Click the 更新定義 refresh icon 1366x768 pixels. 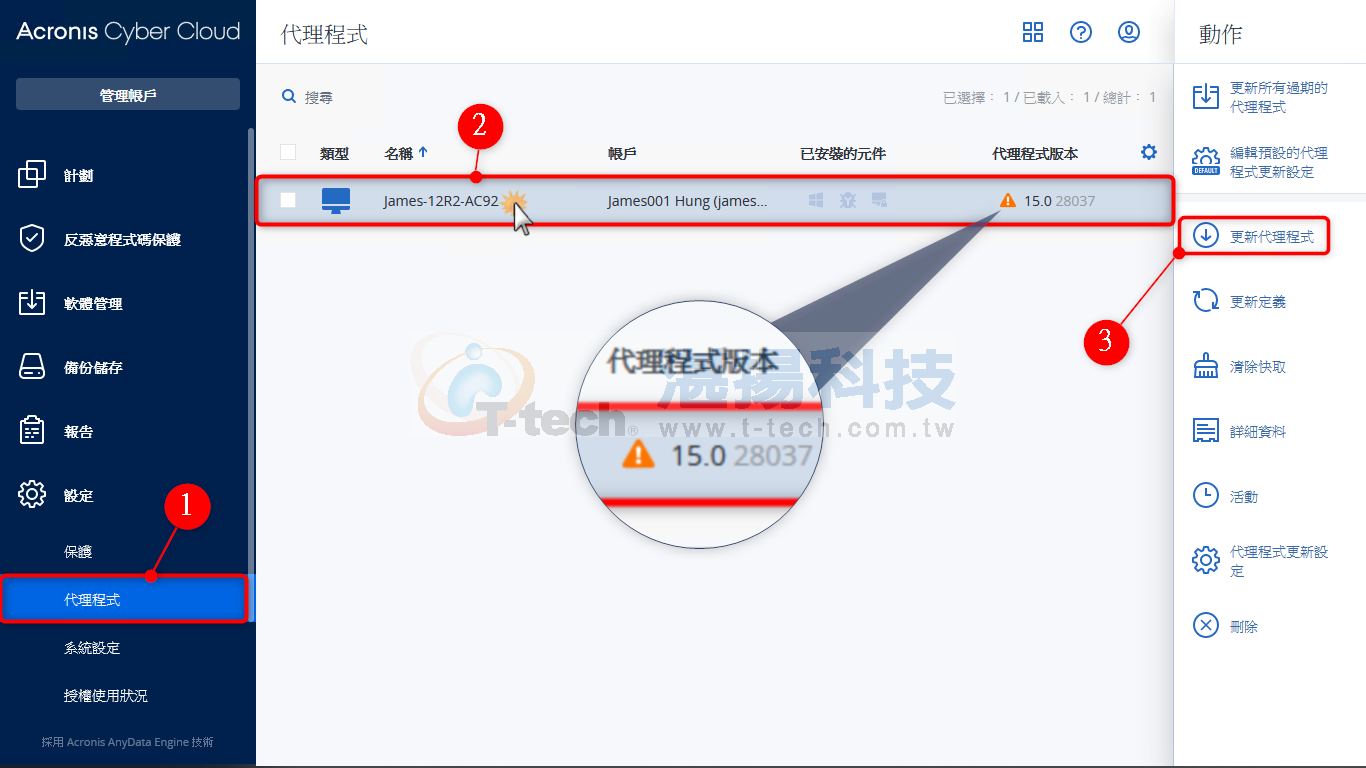[x=1206, y=301]
